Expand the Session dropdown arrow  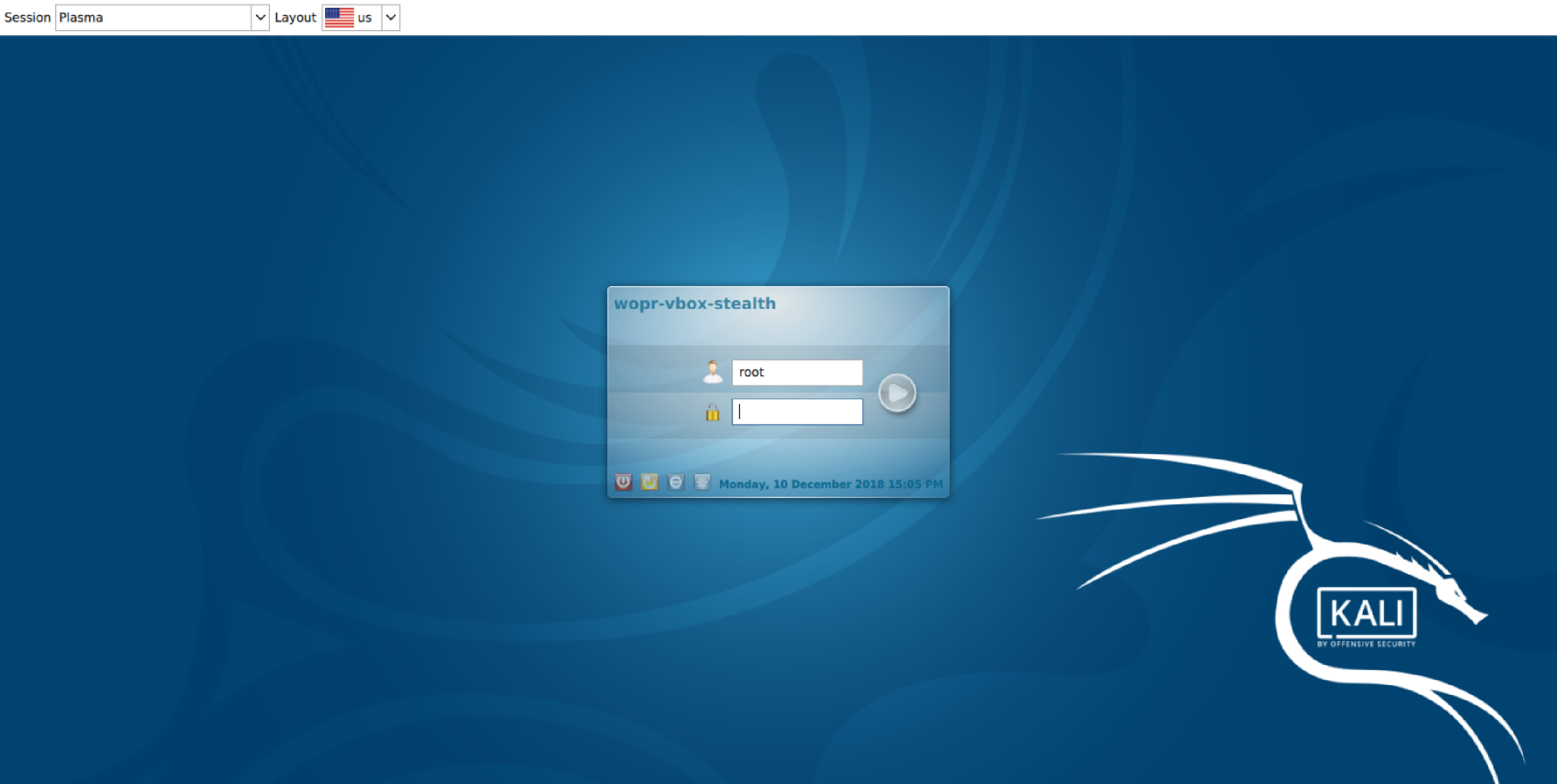click(260, 17)
